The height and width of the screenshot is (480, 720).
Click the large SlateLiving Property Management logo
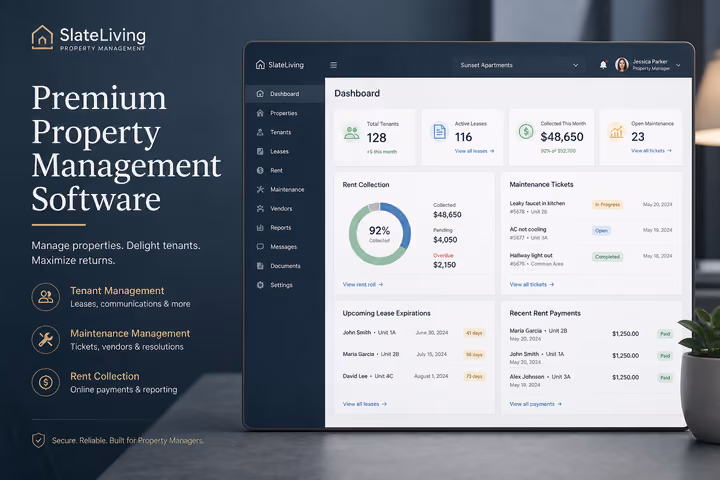pyautogui.click(x=89, y=38)
